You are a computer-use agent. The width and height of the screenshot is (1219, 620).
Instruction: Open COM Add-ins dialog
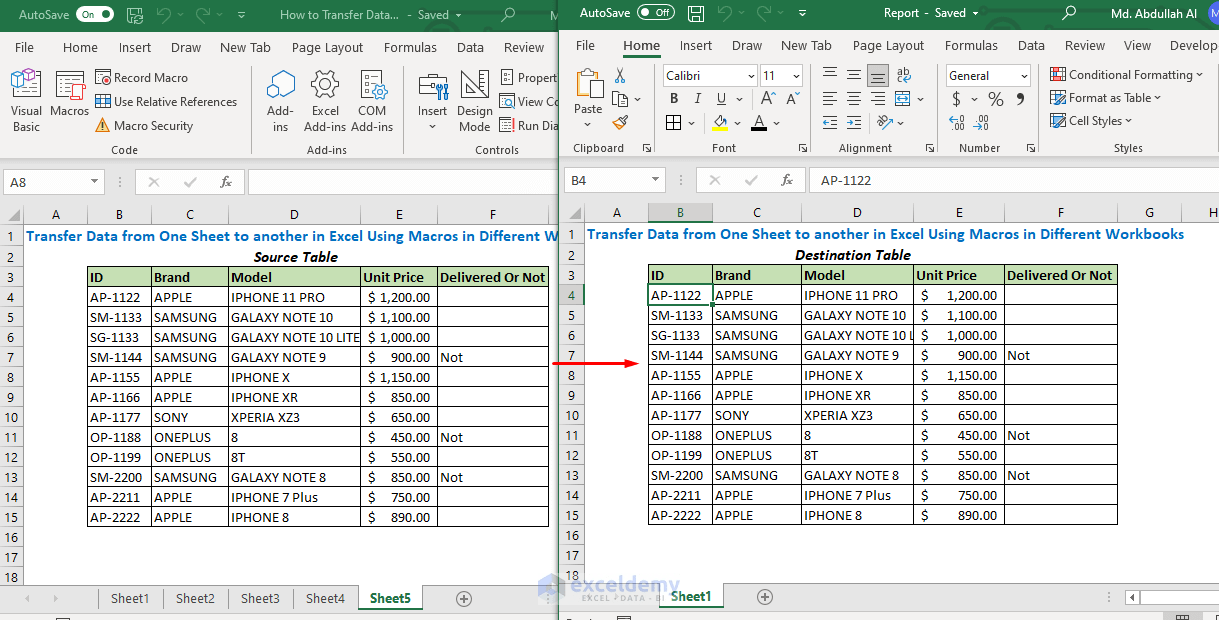tap(372, 101)
